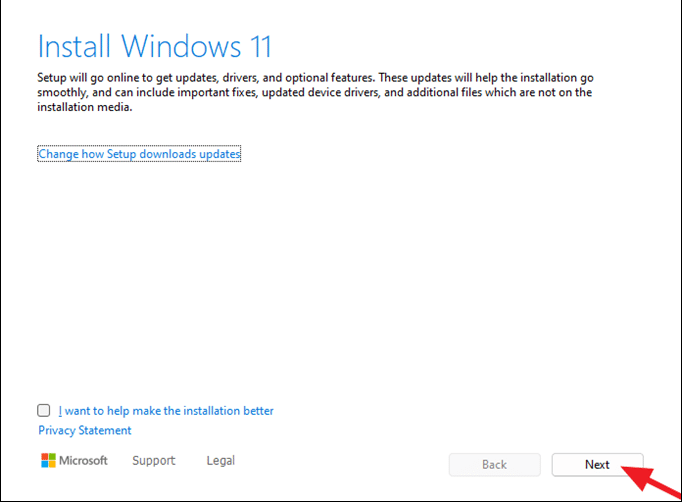Click the 'I want to help' label text

click(166, 410)
